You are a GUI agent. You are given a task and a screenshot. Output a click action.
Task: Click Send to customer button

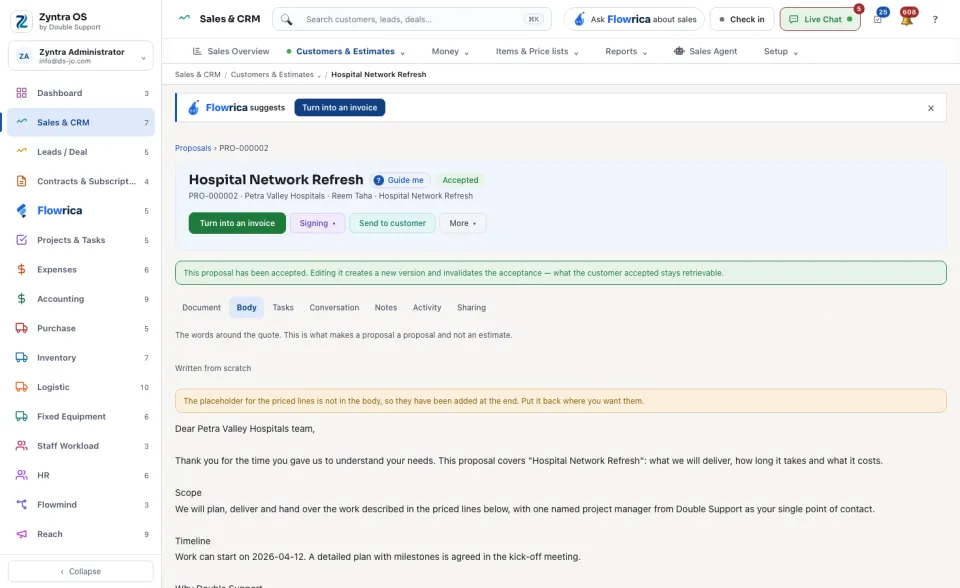[392, 224]
